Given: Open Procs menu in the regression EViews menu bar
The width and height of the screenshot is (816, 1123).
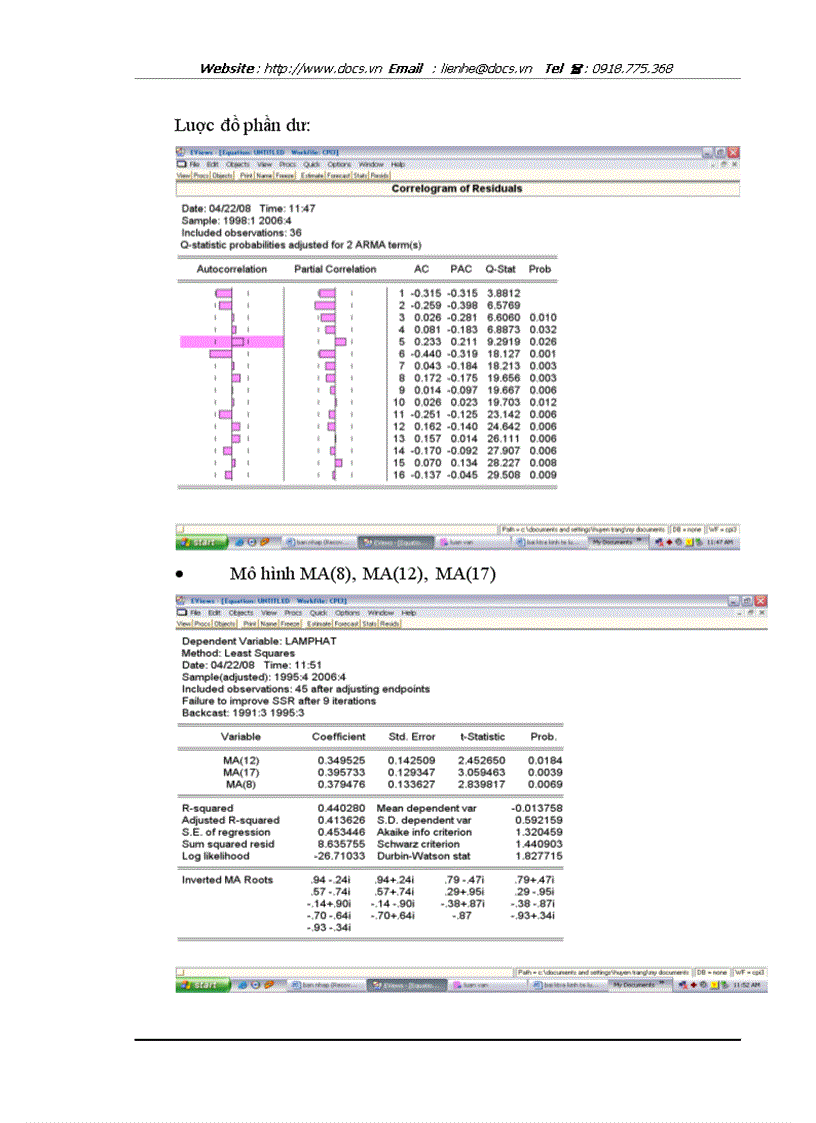Looking at the screenshot, I should click(x=292, y=612).
